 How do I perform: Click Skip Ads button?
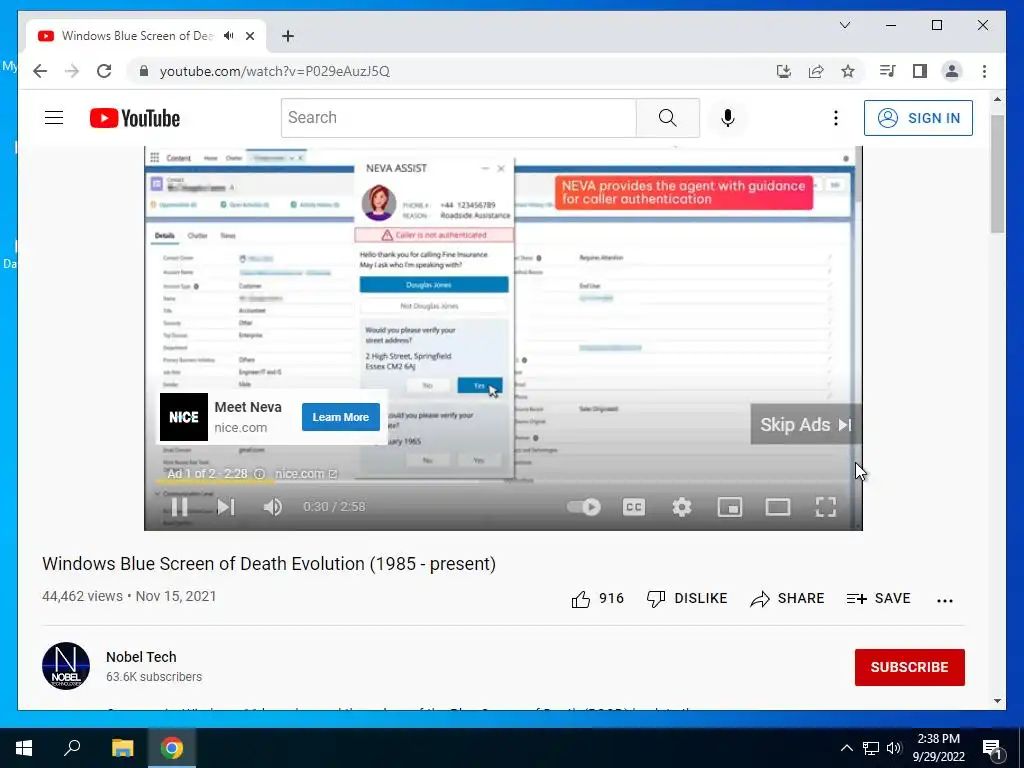[x=806, y=424]
